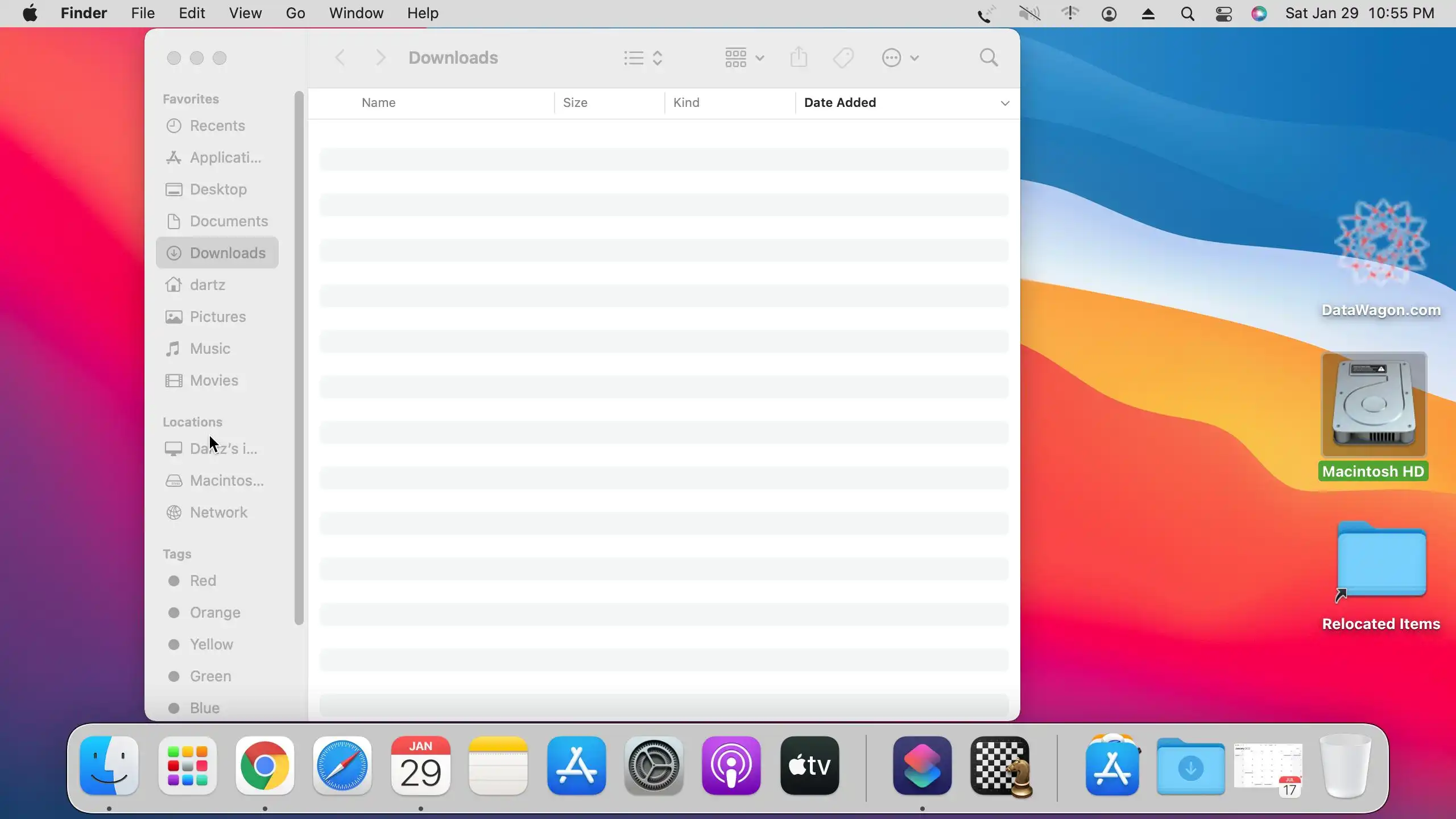Viewport: 1456px width, 819px height.
Task: Open the More actions ellipsis dropdown
Action: [x=900, y=57]
